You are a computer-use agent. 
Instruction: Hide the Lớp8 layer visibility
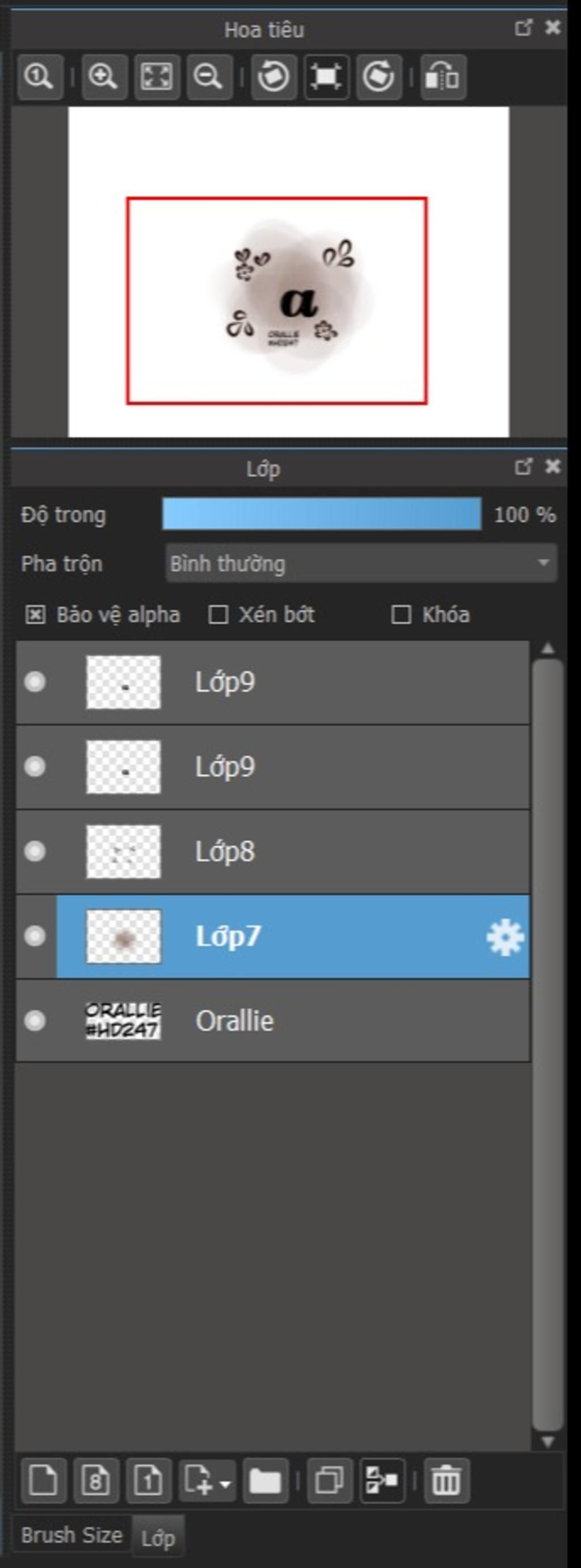[x=35, y=851]
